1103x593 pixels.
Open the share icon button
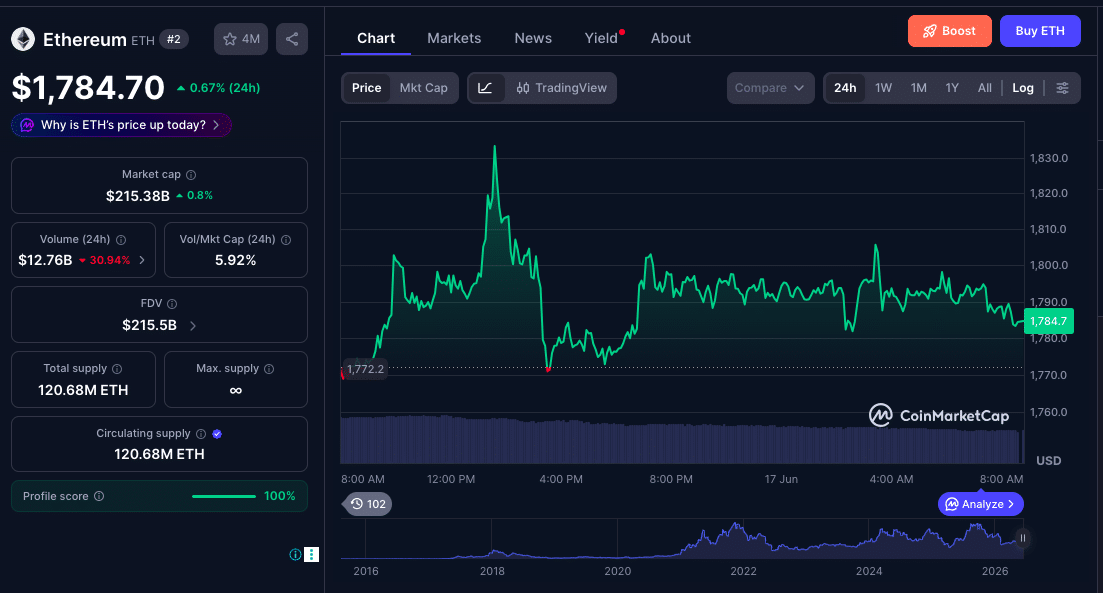(292, 39)
